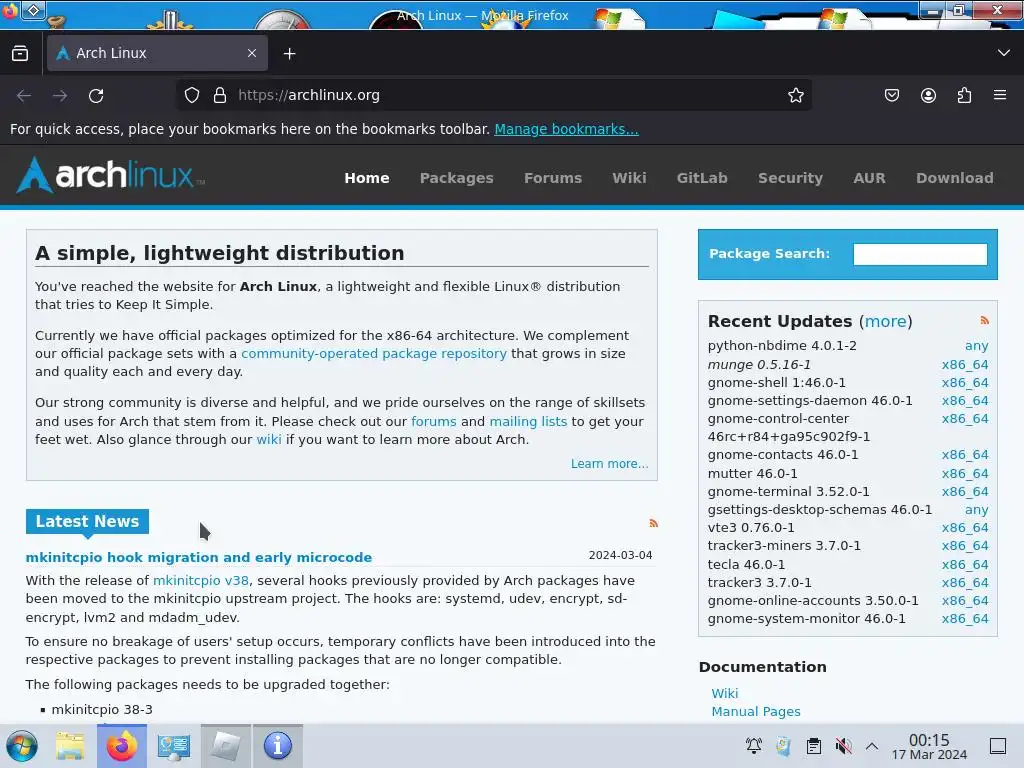
Task: Open the clock showing 00:15
Action: tap(929, 746)
